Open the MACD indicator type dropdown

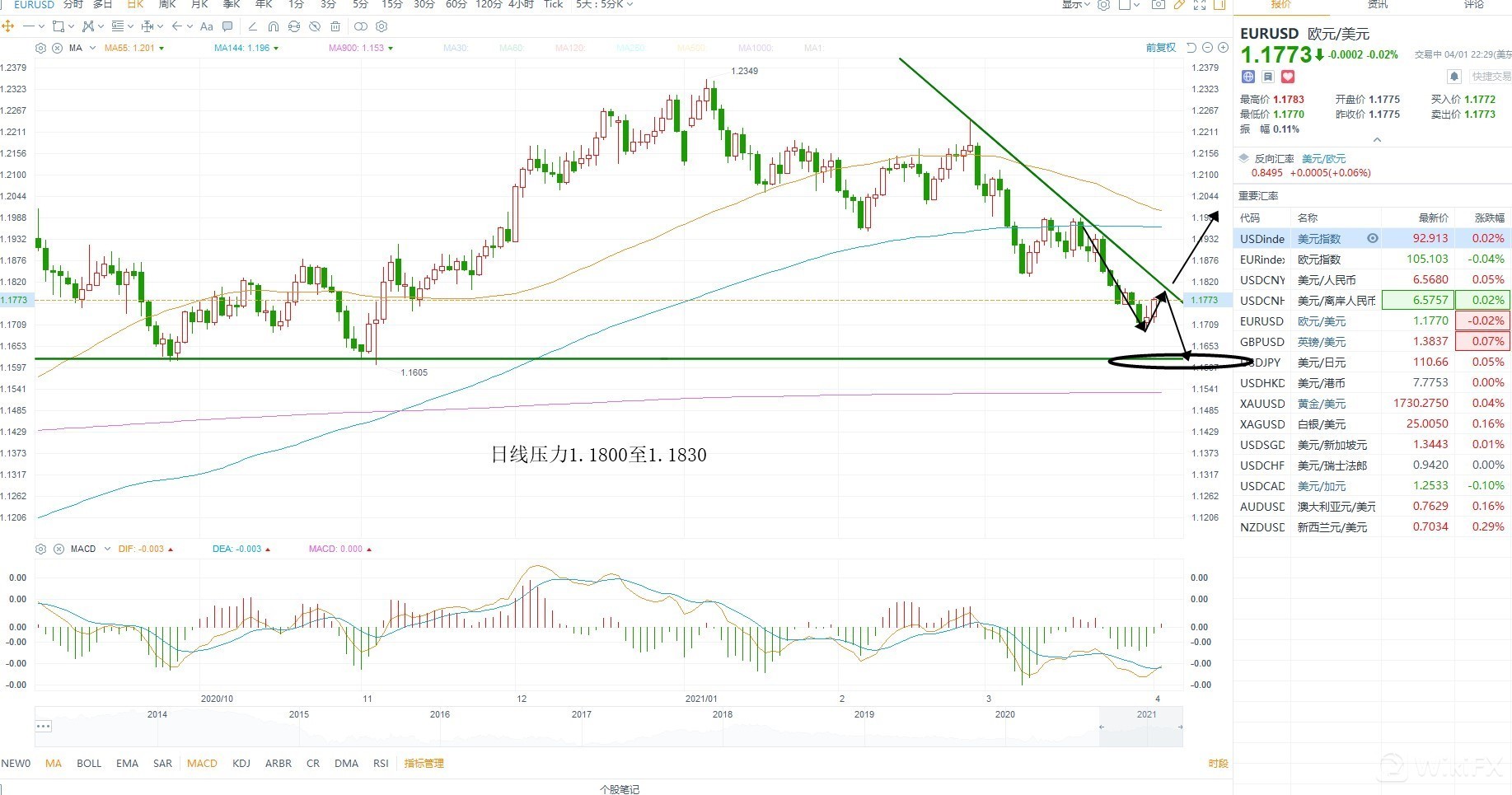click(x=107, y=549)
